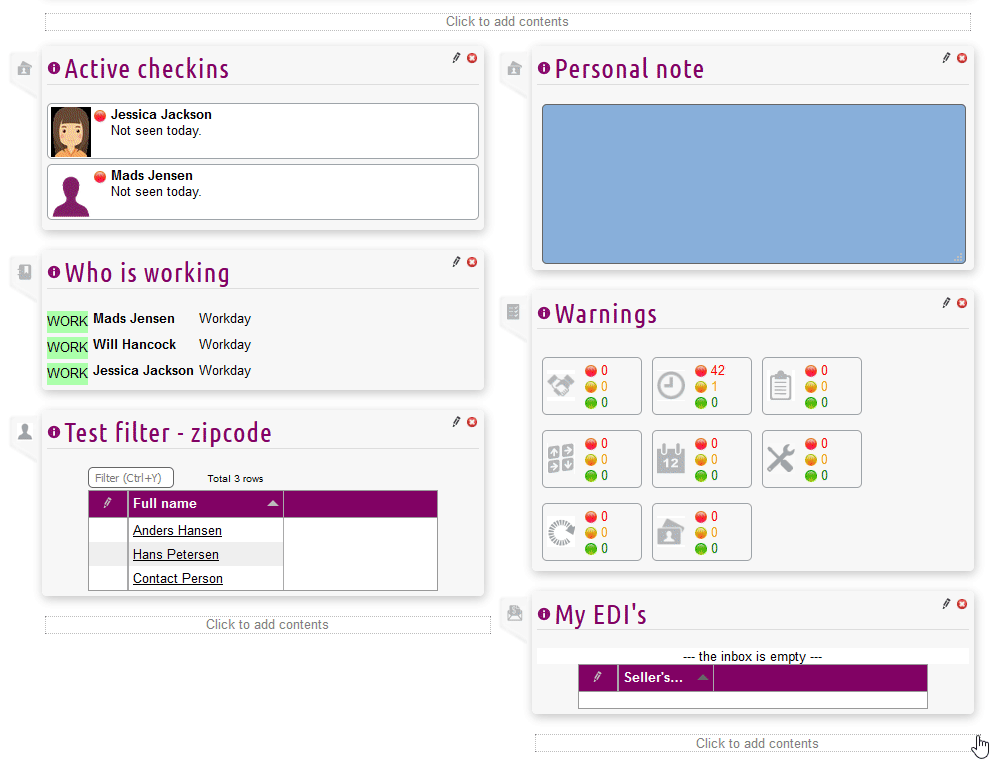Remove the Personal note widget
This screenshot has width=995, height=763.
click(x=962, y=58)
